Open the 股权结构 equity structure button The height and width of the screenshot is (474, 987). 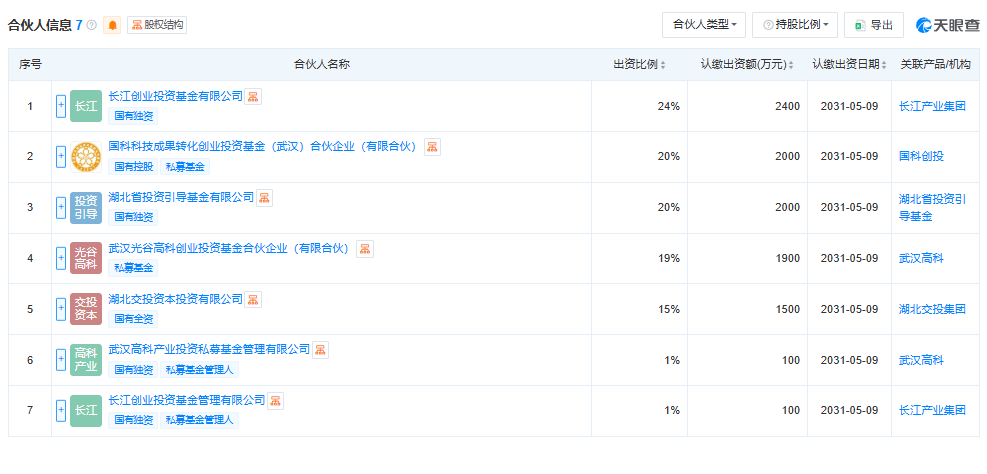pos(157,25)
